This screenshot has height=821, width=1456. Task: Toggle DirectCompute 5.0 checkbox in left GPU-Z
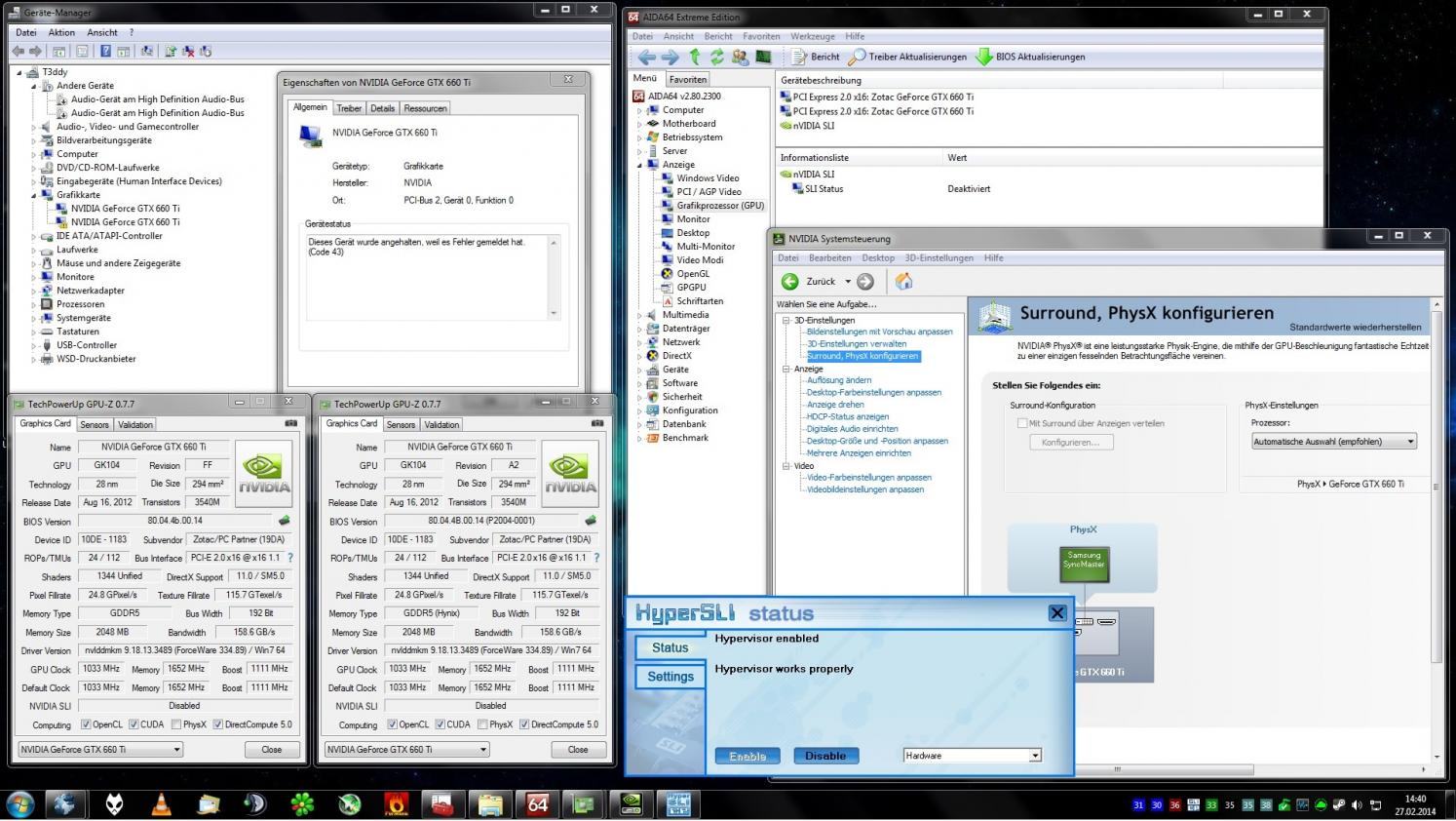tap(217, 724)
